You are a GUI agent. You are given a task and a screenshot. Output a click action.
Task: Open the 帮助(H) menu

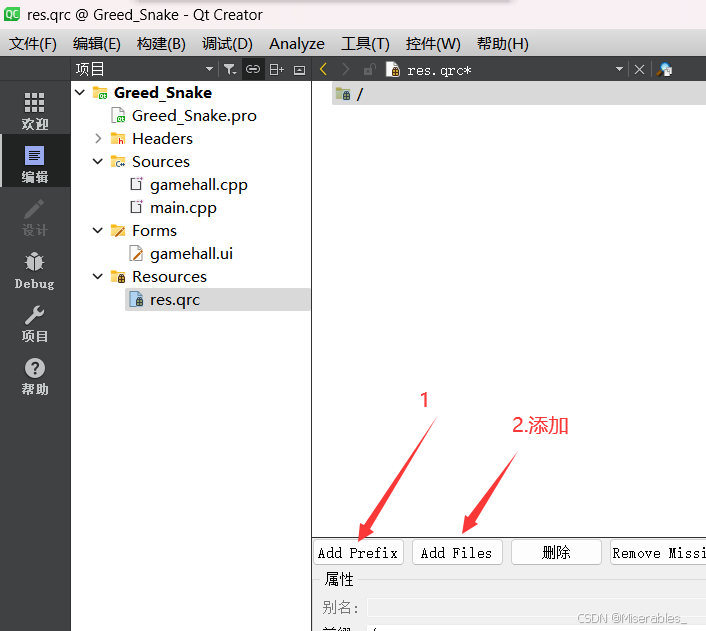[x=503, y=44]
